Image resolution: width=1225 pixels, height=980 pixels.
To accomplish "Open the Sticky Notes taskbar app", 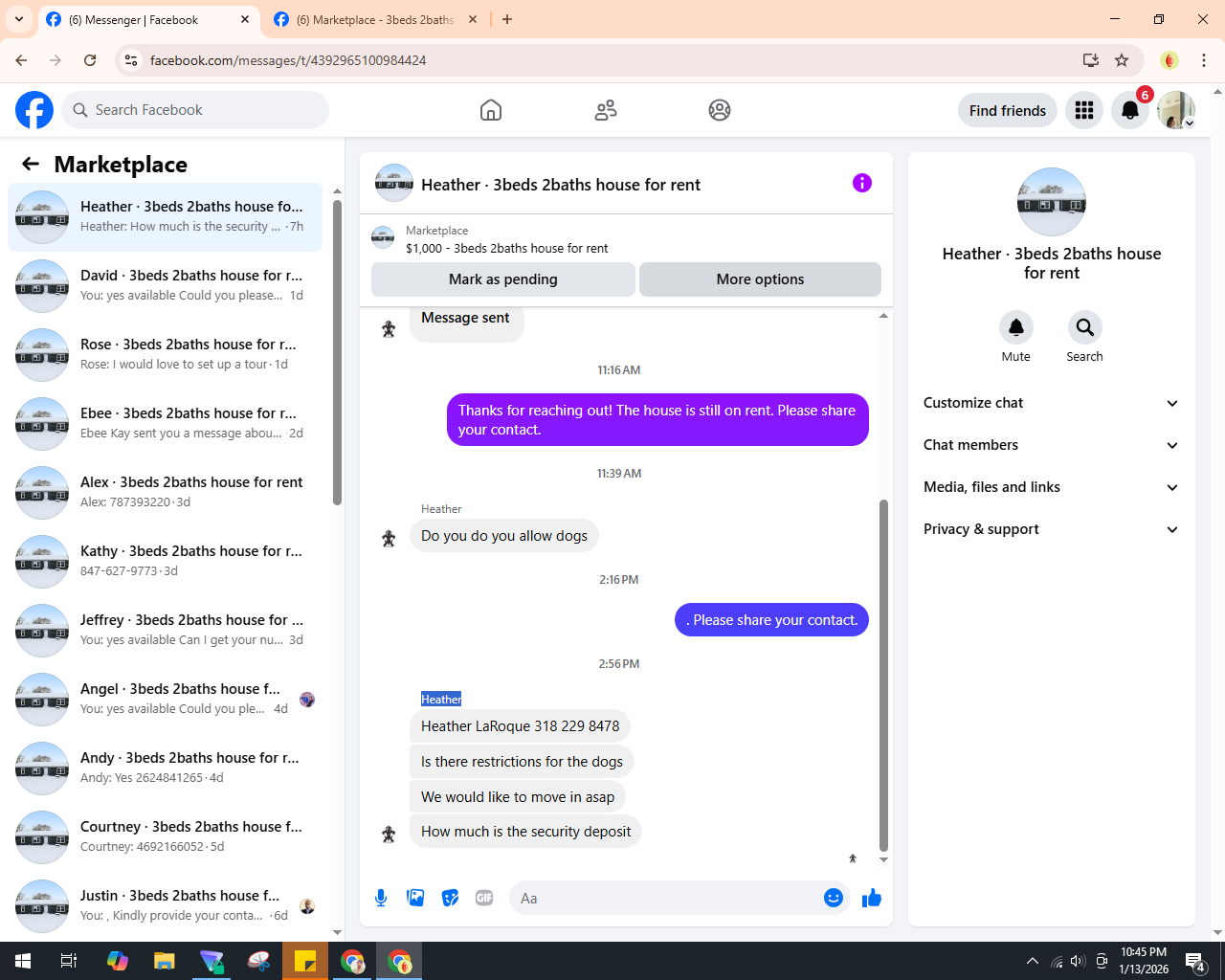I will pyautogui.click(x=305, y=961).
